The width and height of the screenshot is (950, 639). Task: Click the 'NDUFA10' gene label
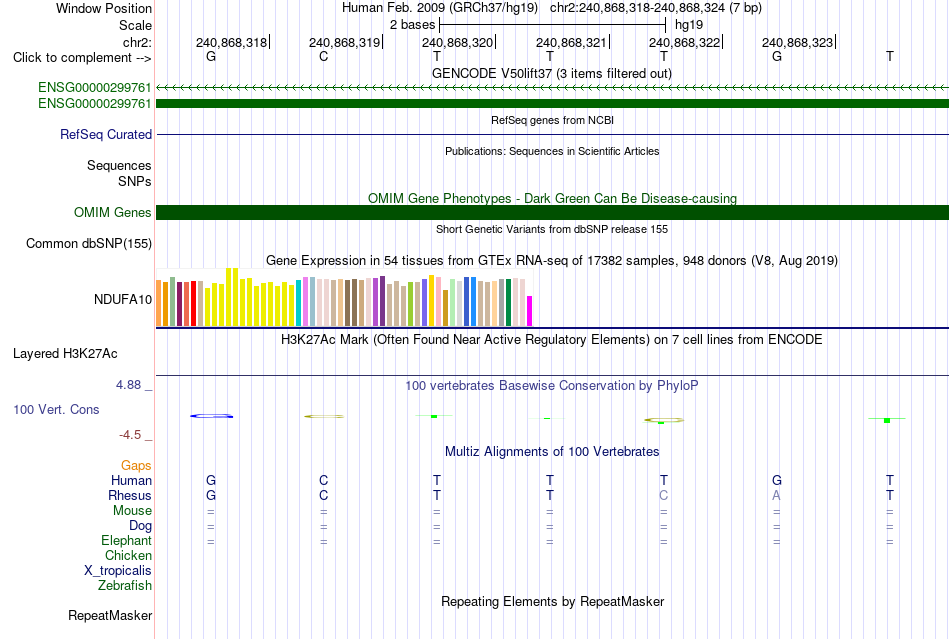[x=122, y=299]
